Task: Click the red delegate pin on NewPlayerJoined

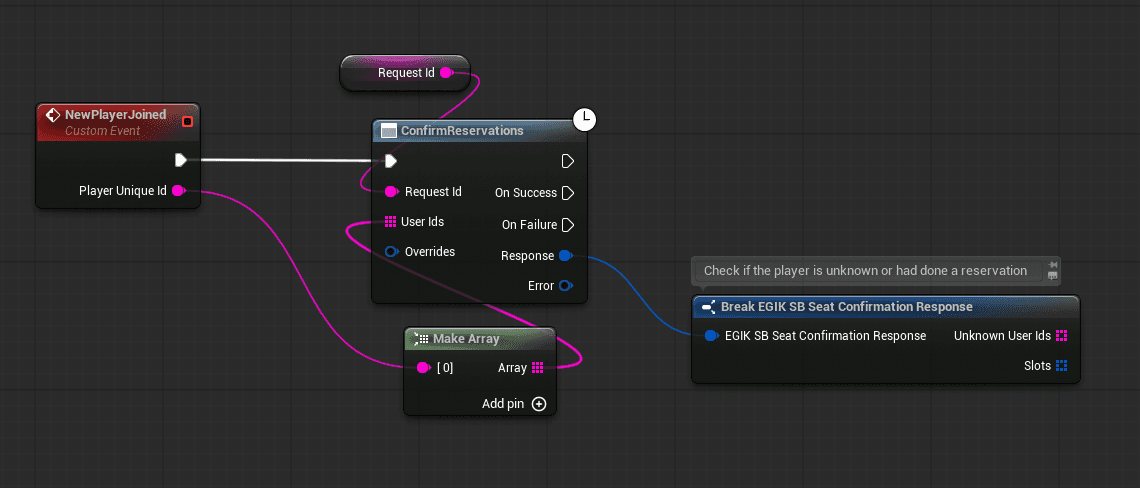Action: [x=187, y=121]
